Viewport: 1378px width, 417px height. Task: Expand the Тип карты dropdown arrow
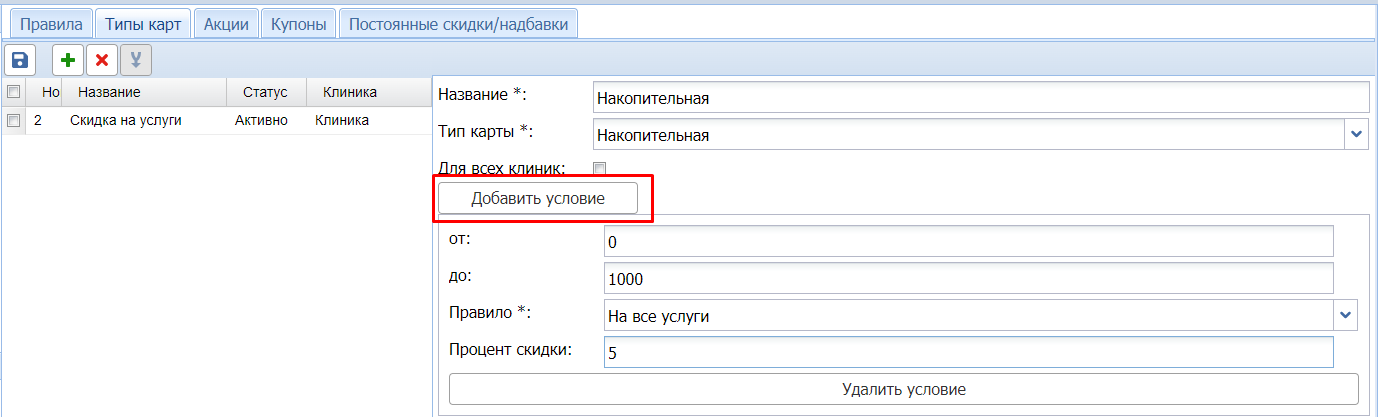click(x=1357, y=134)
